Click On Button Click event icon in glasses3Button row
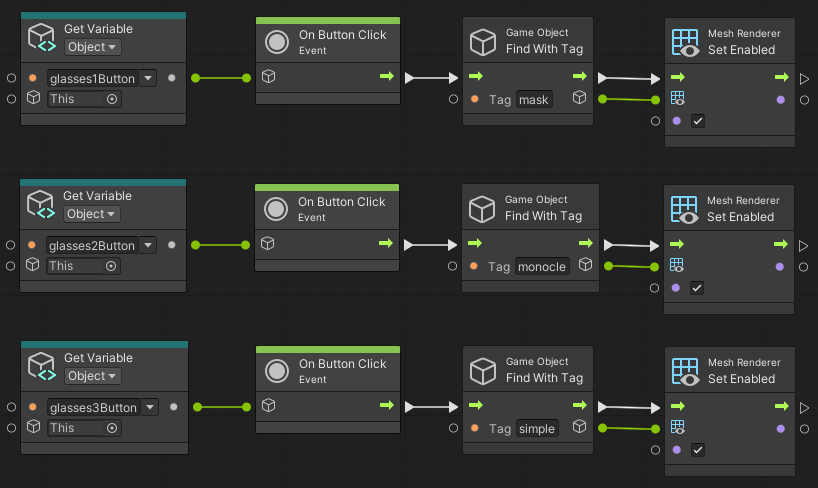The image size is (818, 488). coord(277,371)
